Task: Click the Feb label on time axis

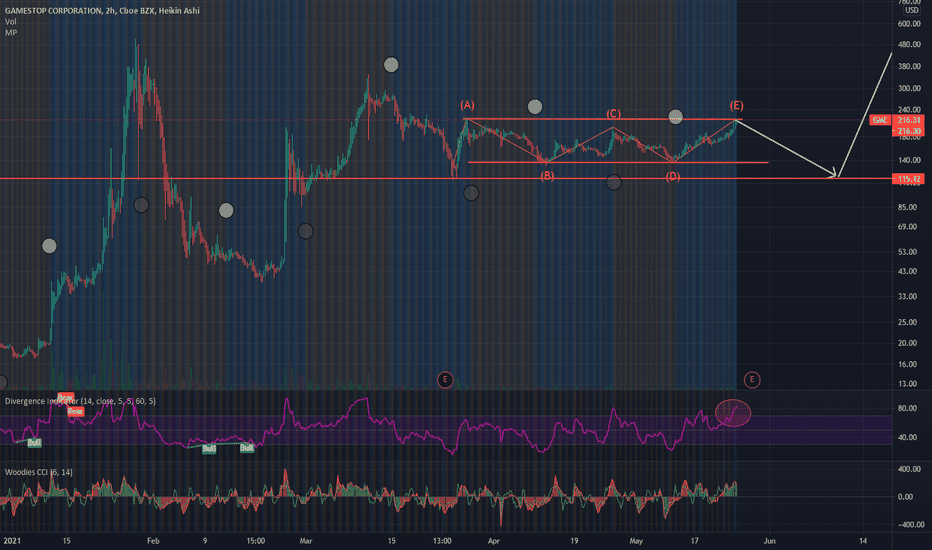Action: pyautogui.click(x=153, y=541)
